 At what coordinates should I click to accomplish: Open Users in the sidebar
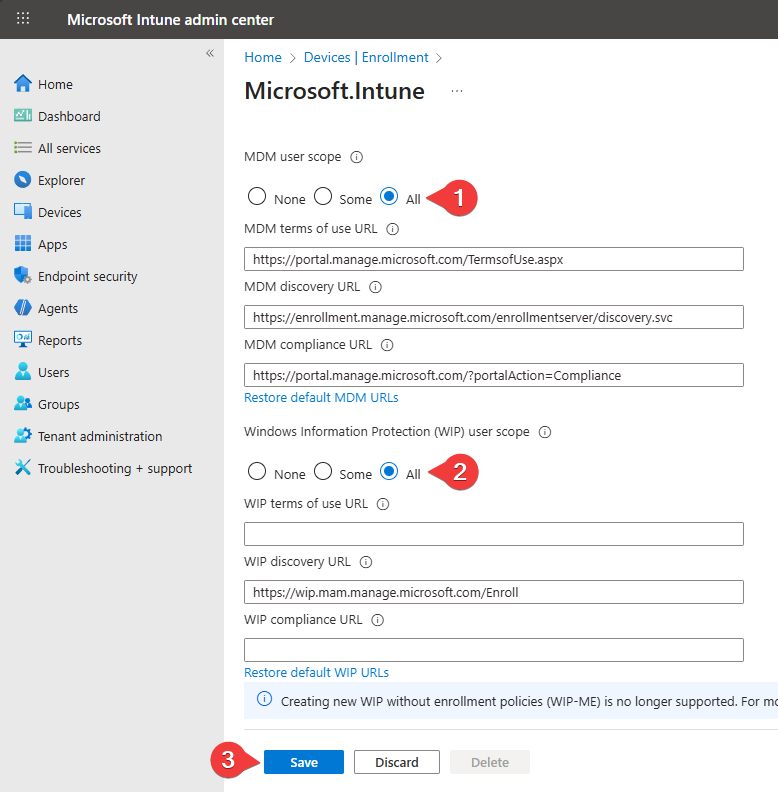54,372
